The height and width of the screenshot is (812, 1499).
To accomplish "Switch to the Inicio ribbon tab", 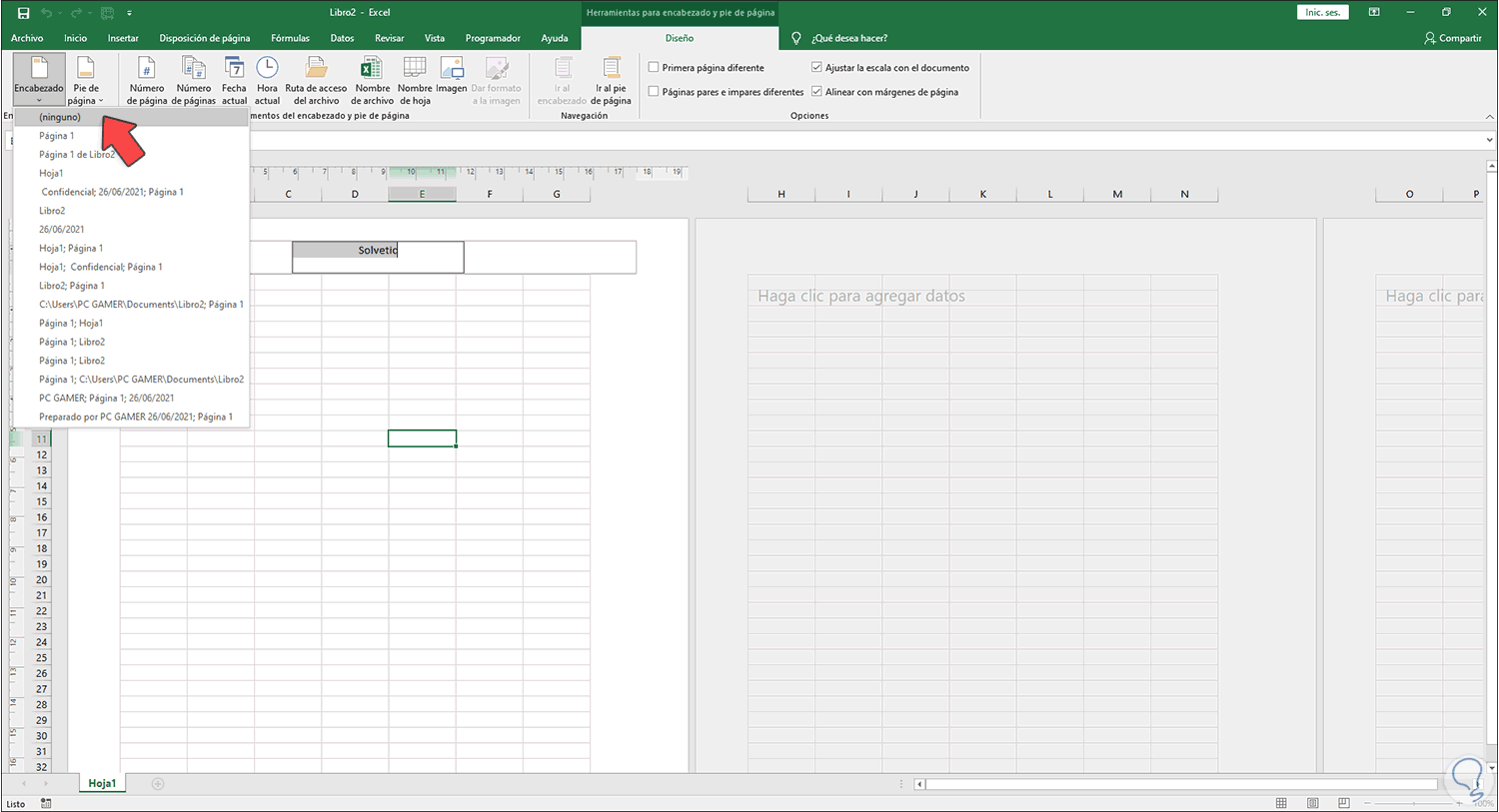I will 76,38.
